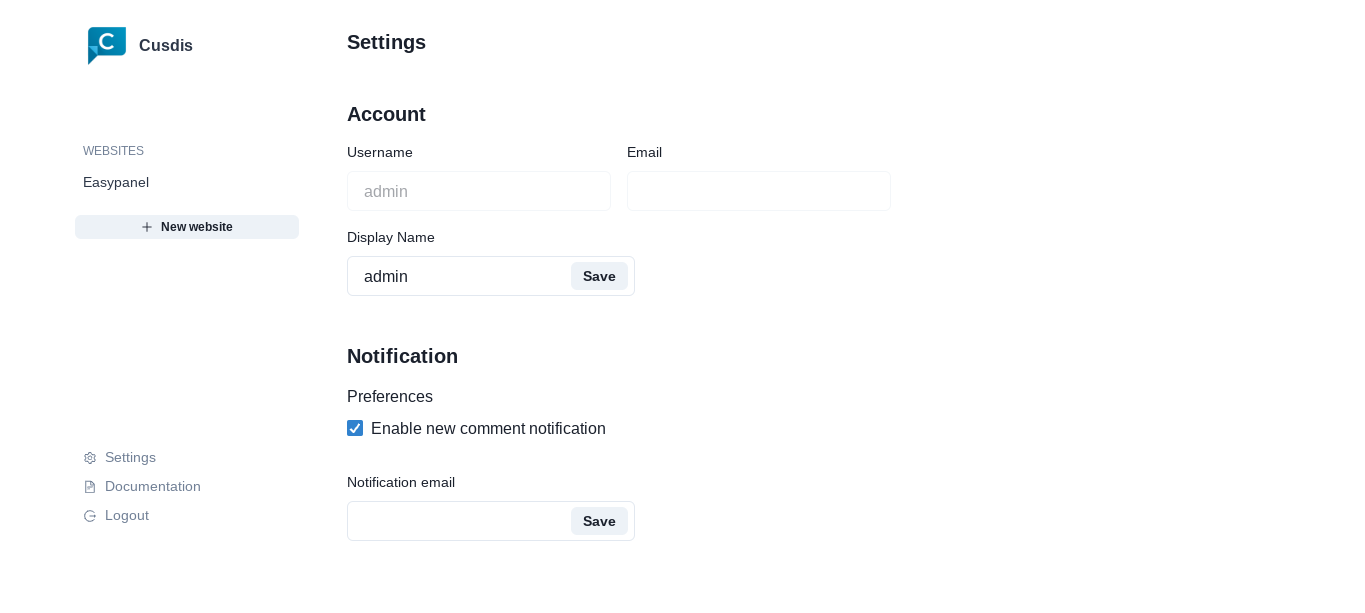Save the notification email
This screenshot has height=613, width=1365.
(599, 521)
